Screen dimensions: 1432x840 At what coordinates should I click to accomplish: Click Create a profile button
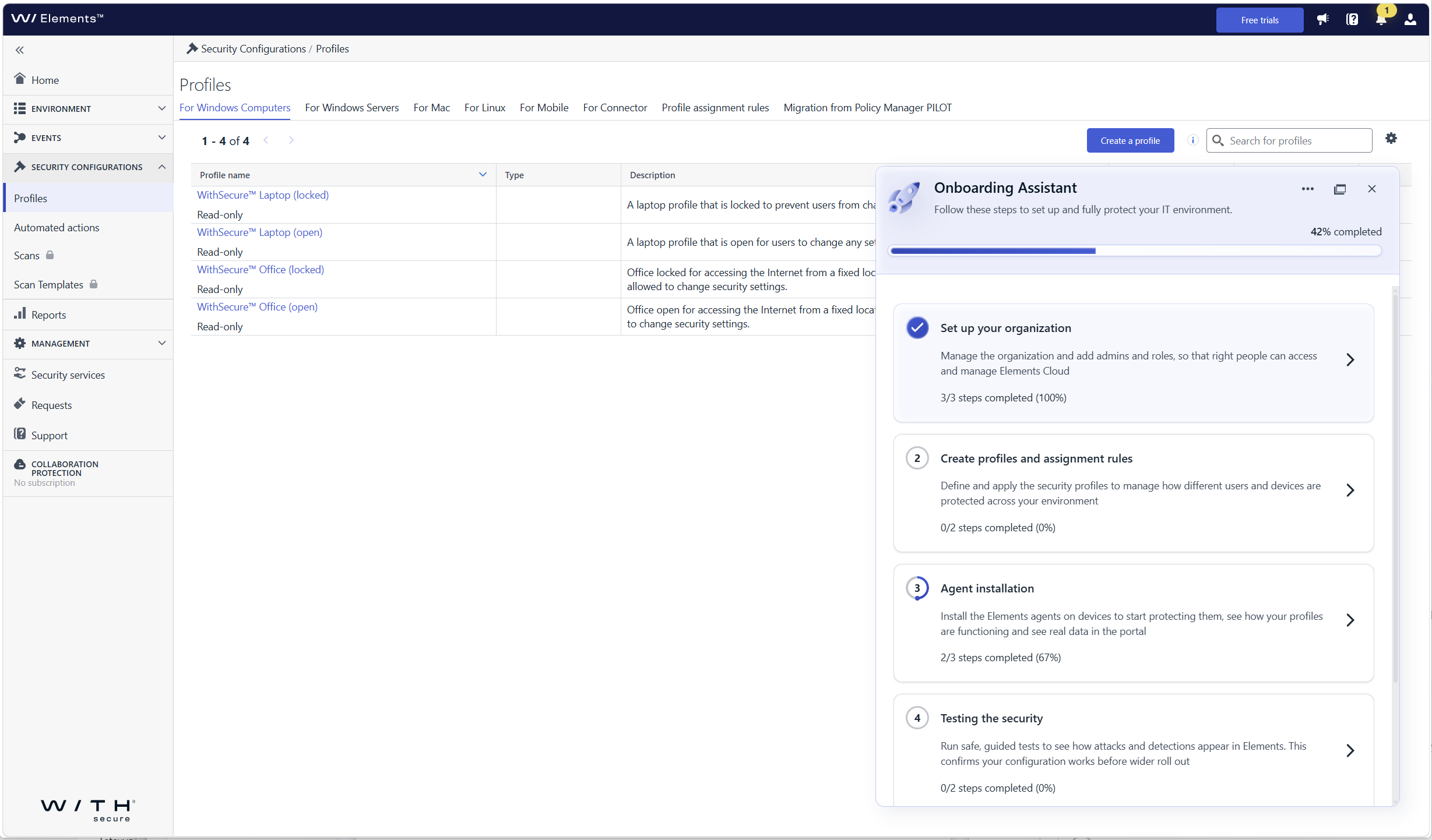1130,140
